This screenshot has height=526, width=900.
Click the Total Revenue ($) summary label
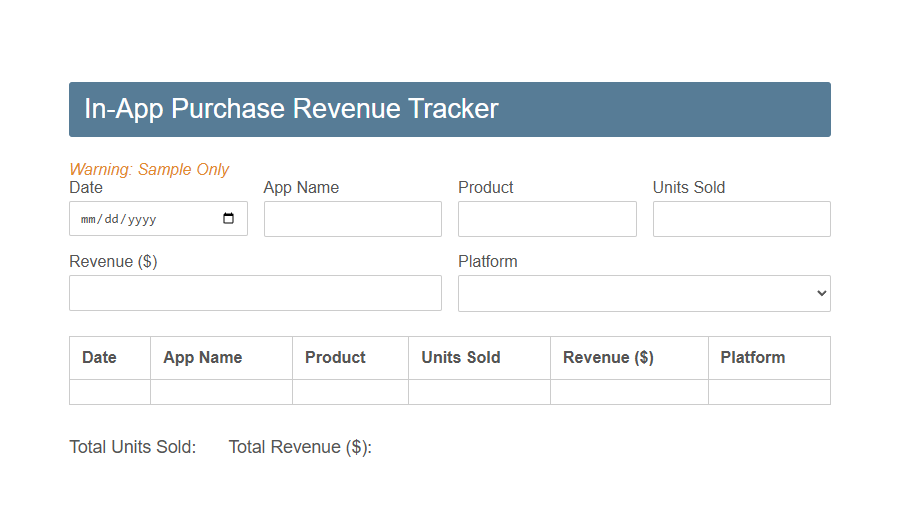click(x=300, y=447)
